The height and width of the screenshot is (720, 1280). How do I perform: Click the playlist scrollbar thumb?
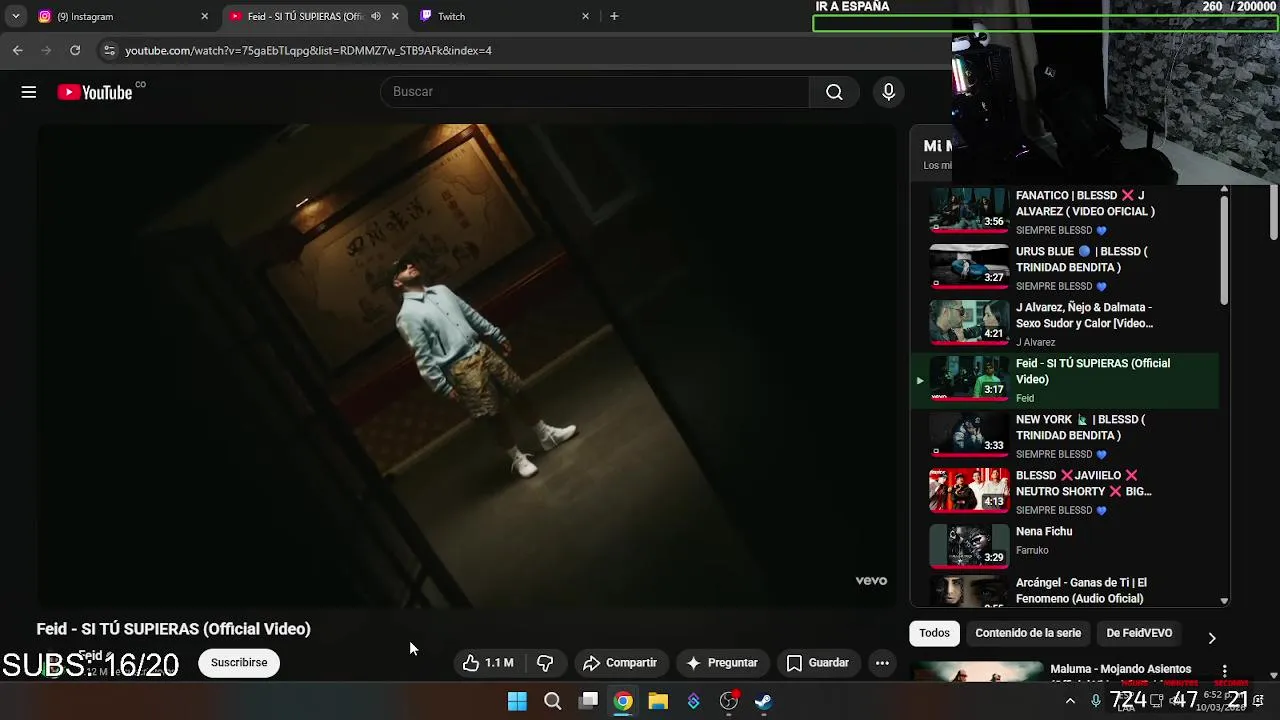click(x=1224, y=250)
